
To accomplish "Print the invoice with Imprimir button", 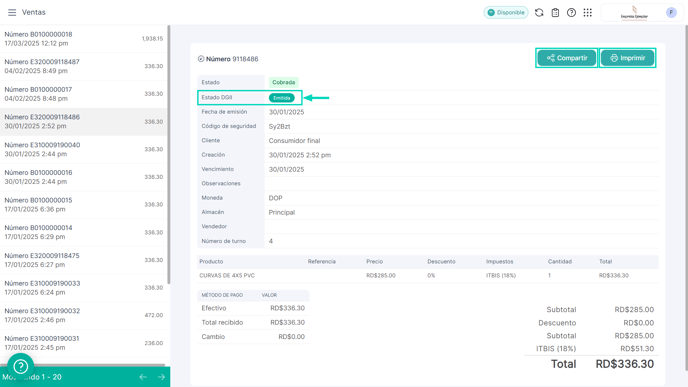I will 627,58.
